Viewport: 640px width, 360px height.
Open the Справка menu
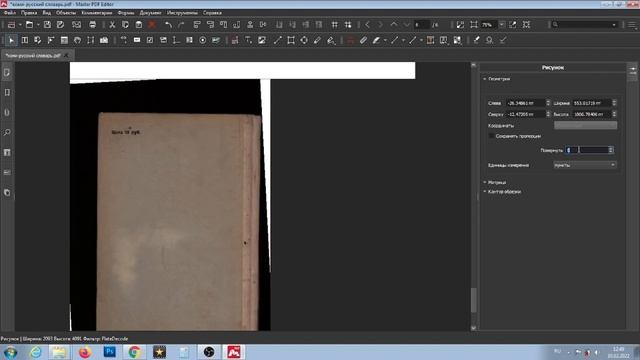coord(212,13)
